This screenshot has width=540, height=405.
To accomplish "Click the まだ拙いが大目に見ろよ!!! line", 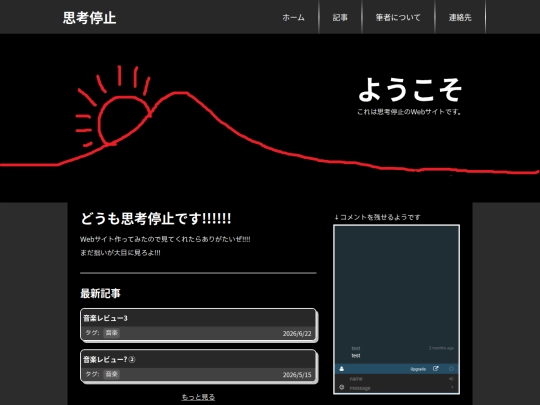I will click(120, 253).
